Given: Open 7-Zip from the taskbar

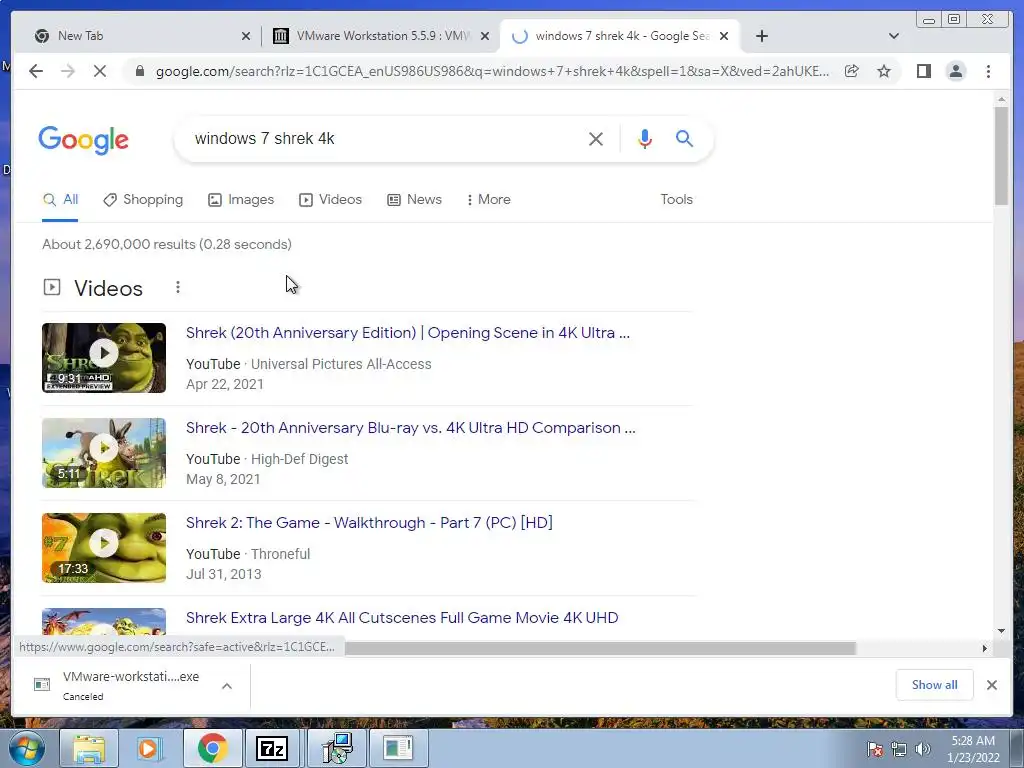Looking at the screenshot, I should click(272, 748).
